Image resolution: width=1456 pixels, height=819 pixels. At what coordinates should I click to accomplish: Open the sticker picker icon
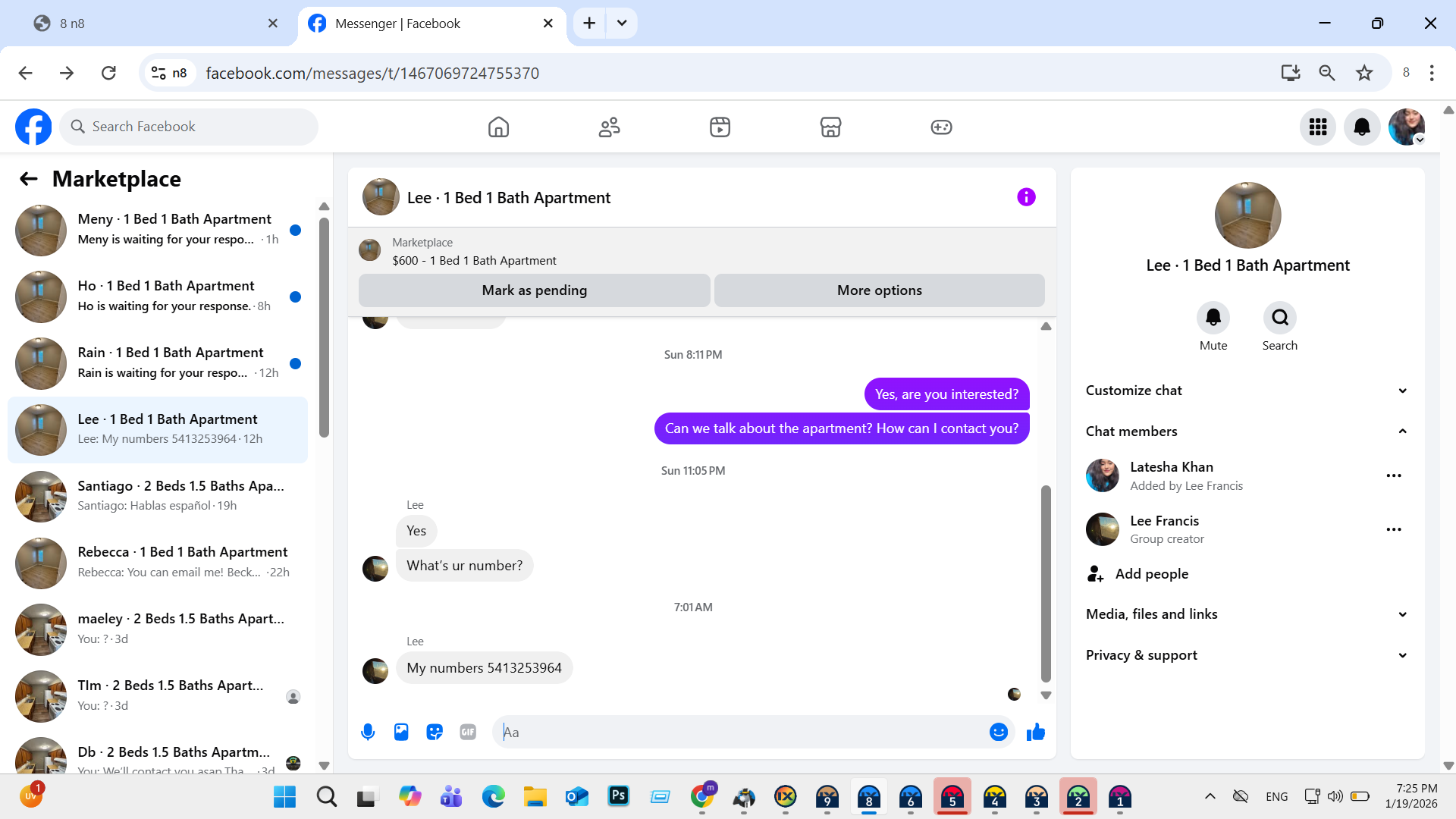click(435, 732)
